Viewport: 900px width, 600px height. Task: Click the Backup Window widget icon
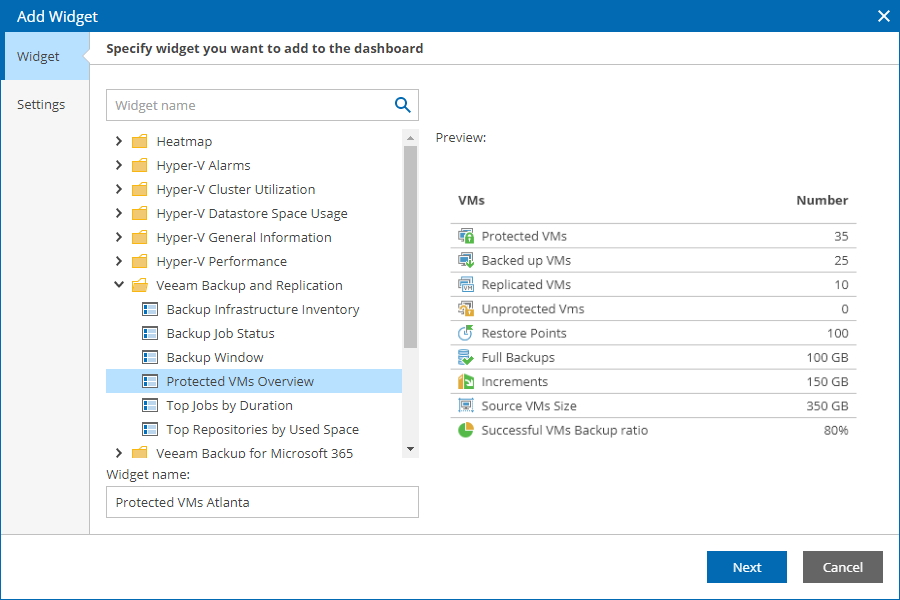pyautogui.click(x=150, y=358)
